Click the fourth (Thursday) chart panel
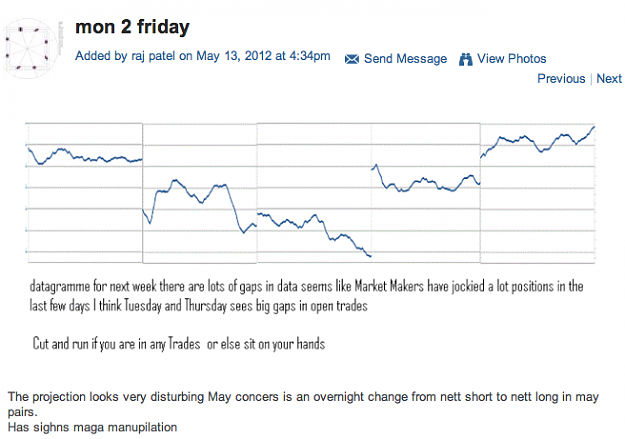 click(426, 193)
